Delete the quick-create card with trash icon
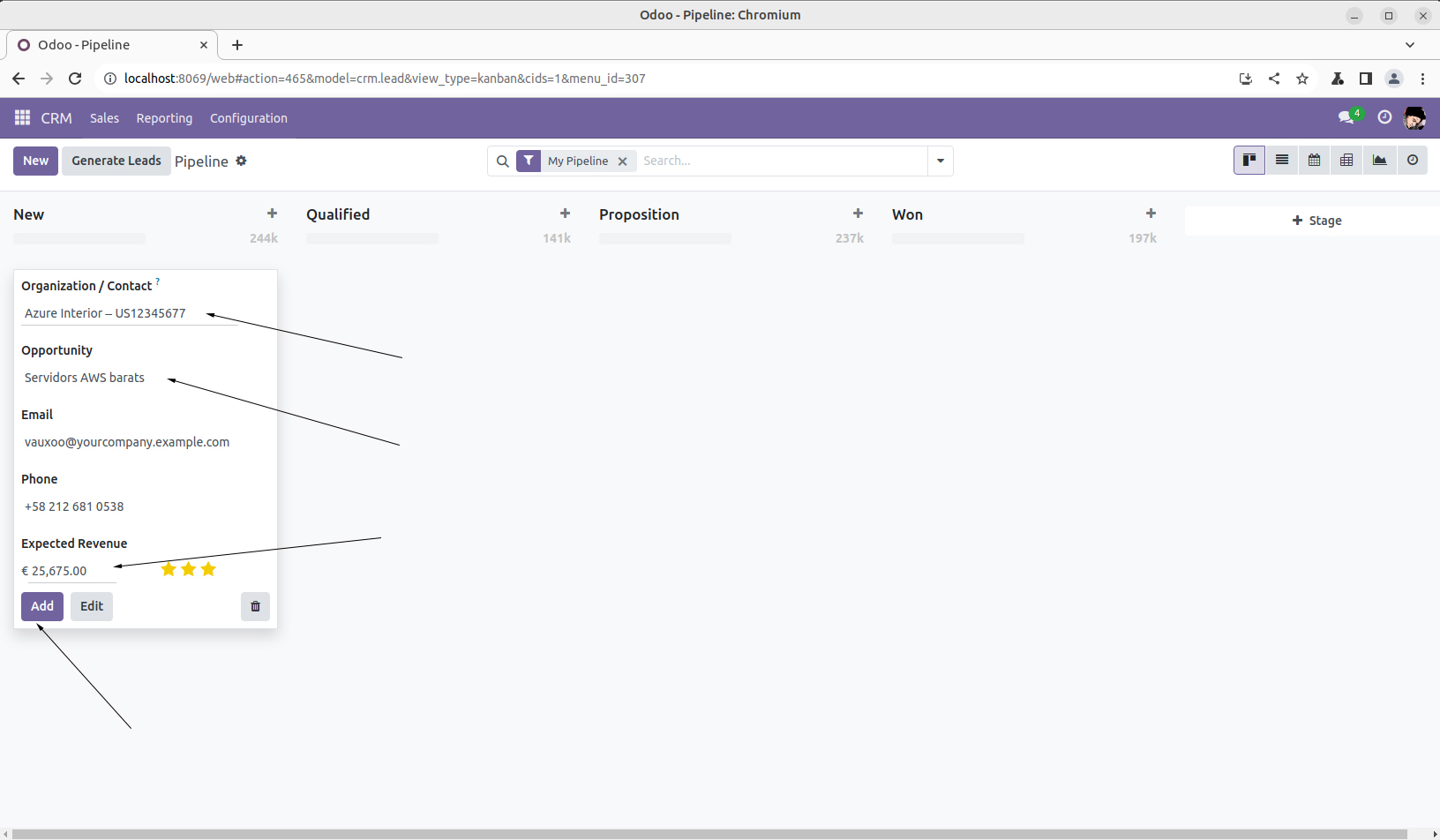The width and height of the screenshot is (1440, 840). (x=255, y=606)
